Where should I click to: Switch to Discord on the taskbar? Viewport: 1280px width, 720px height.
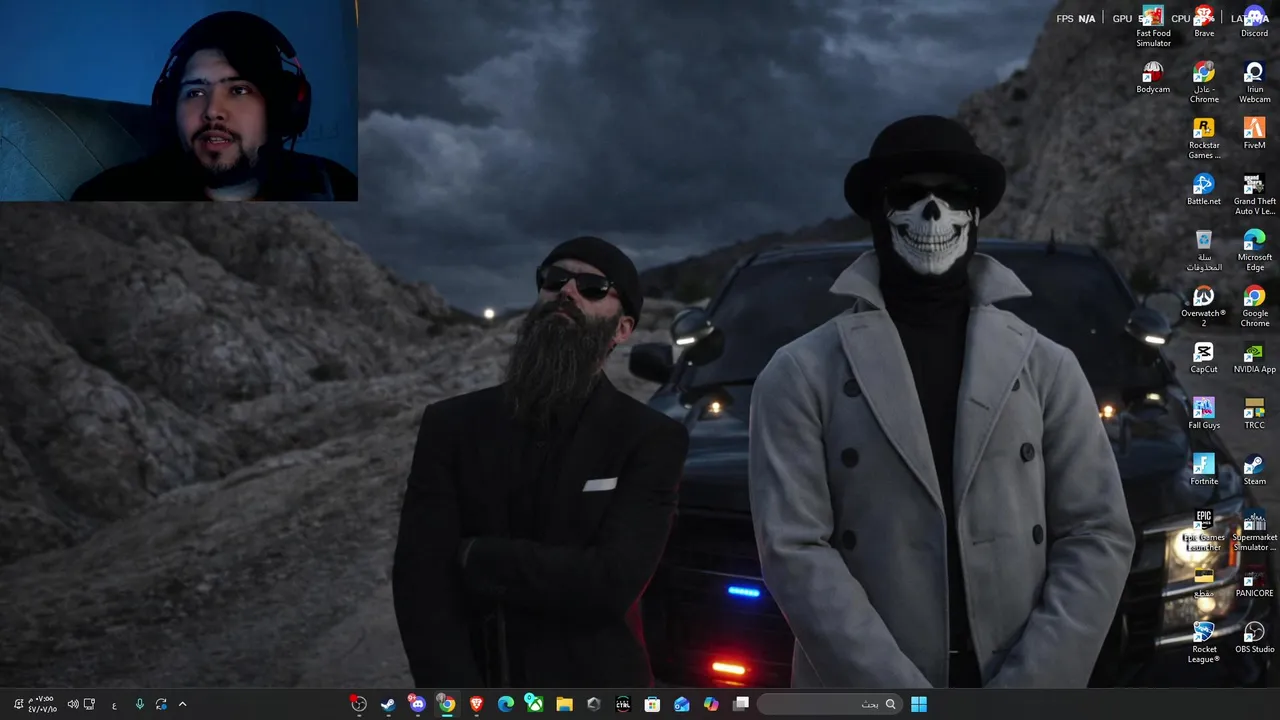(x=417, y=704)
